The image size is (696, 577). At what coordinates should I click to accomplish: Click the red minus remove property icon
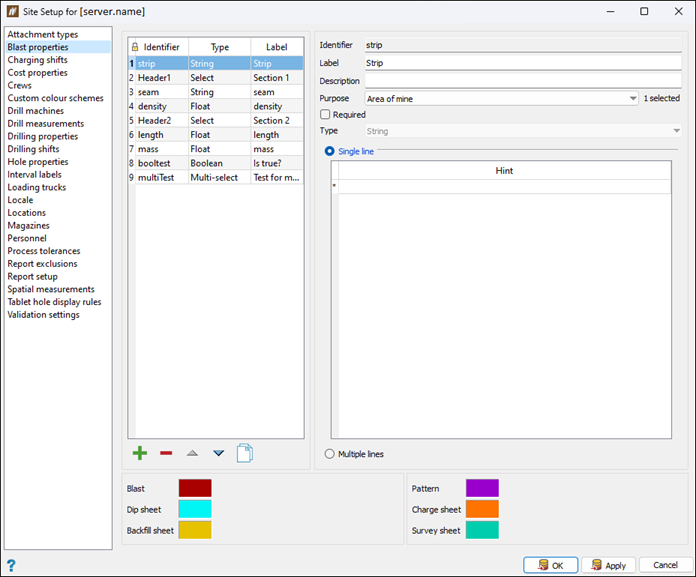pyautogui.click(x=166, y=454)
